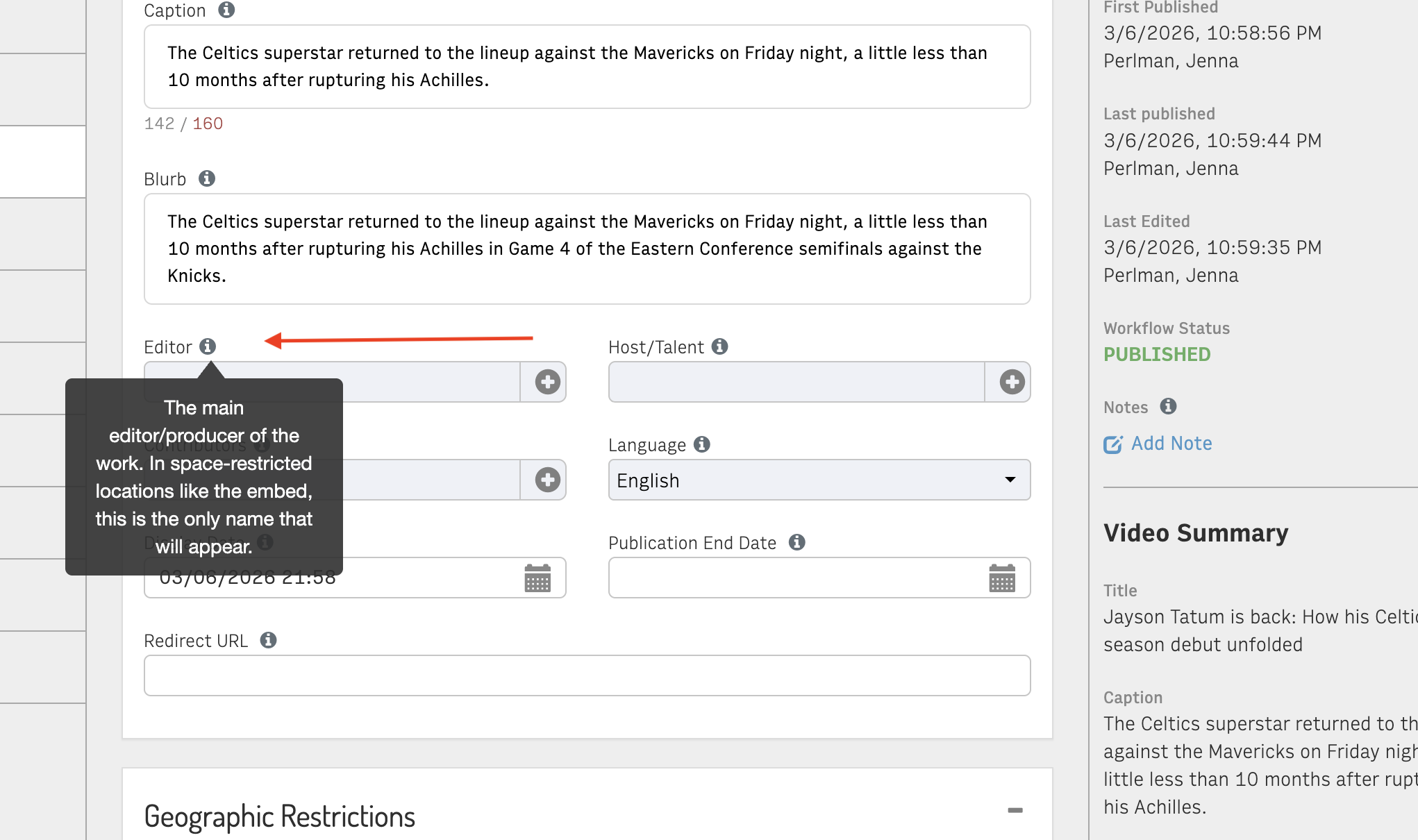This screenshot has width=1418, height=840.
Task: Open Display Date calendar picker
Action: click(537, 578)
